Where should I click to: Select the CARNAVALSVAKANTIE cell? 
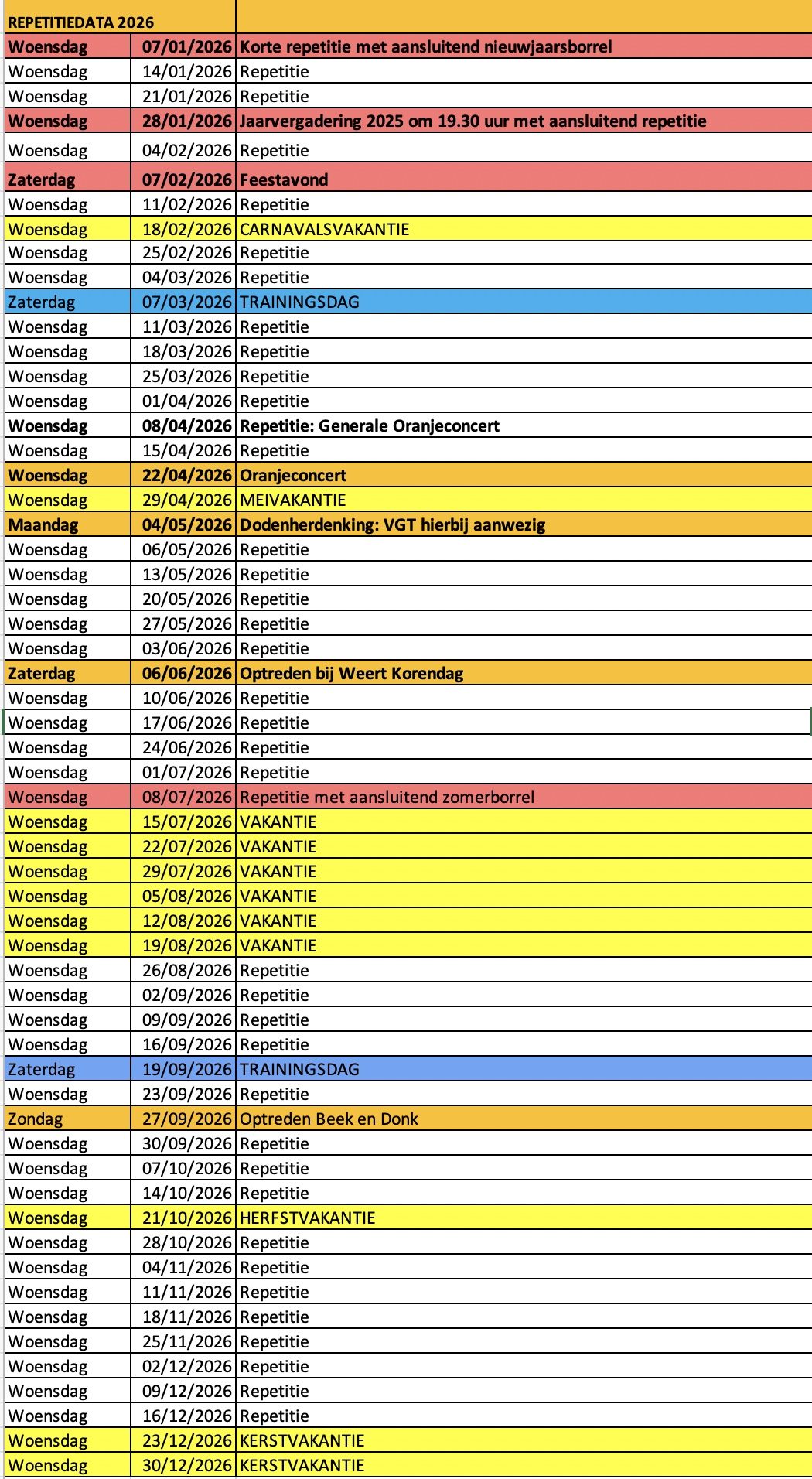click(x=324, y=229)
